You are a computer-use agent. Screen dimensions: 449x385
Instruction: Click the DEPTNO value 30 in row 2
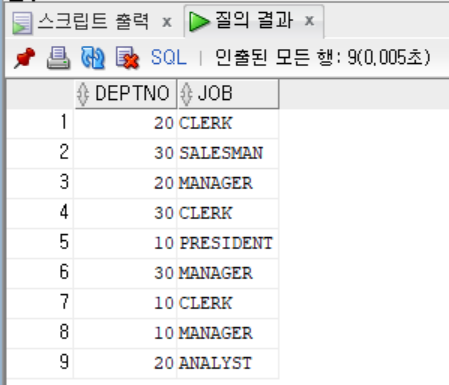click(x=125, y=153)
